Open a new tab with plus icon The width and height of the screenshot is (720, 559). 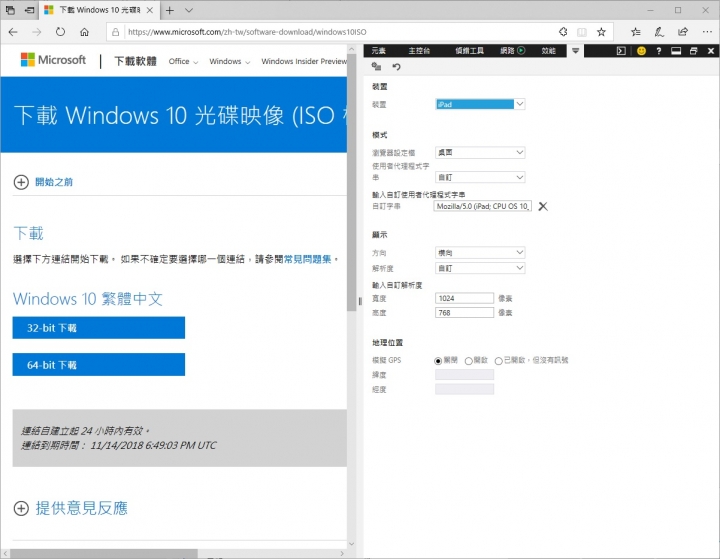click(x=170, y=10)
